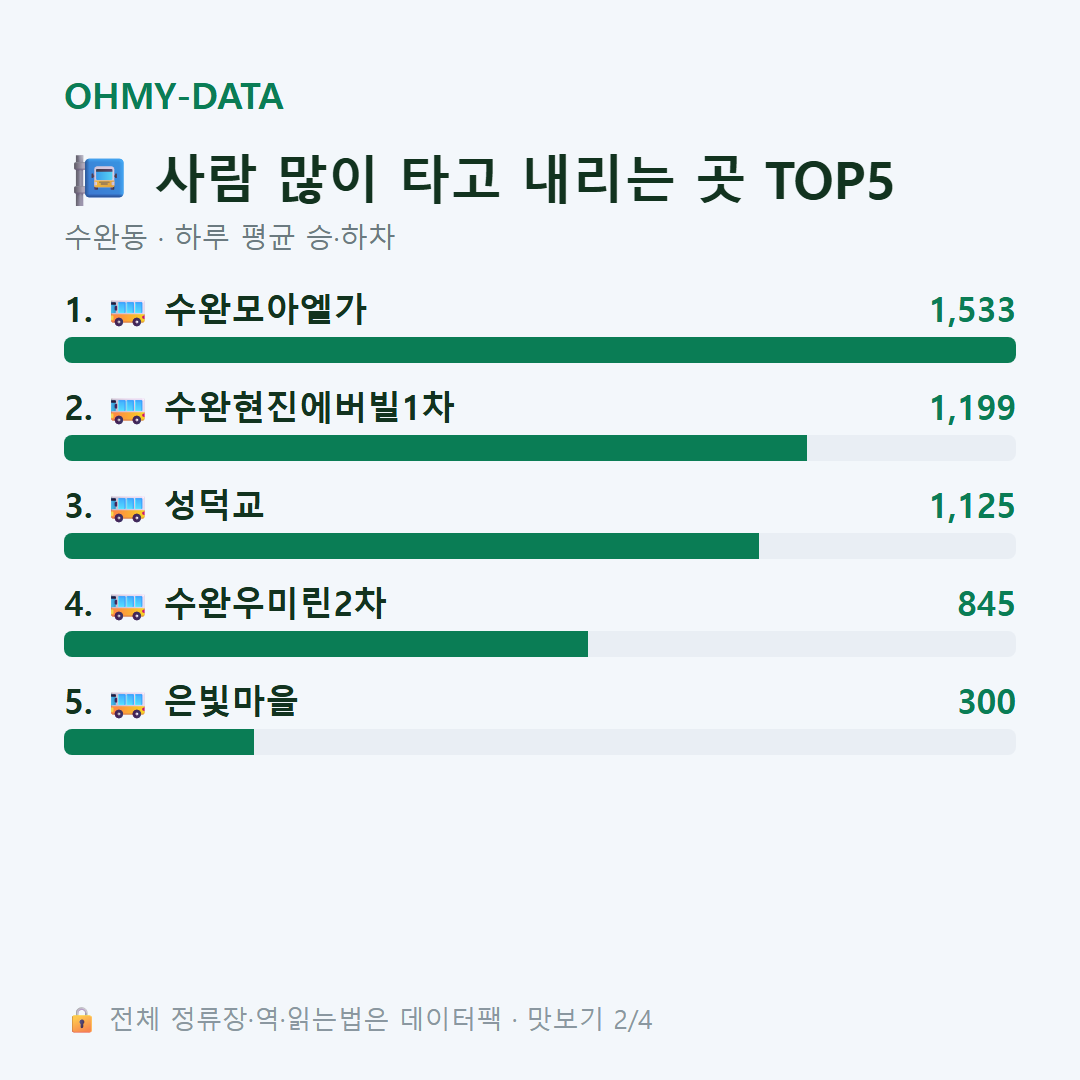Click the full green bar for 1,533
This screenshot has width=1080, height=1080.
click(x=540, y=350)
